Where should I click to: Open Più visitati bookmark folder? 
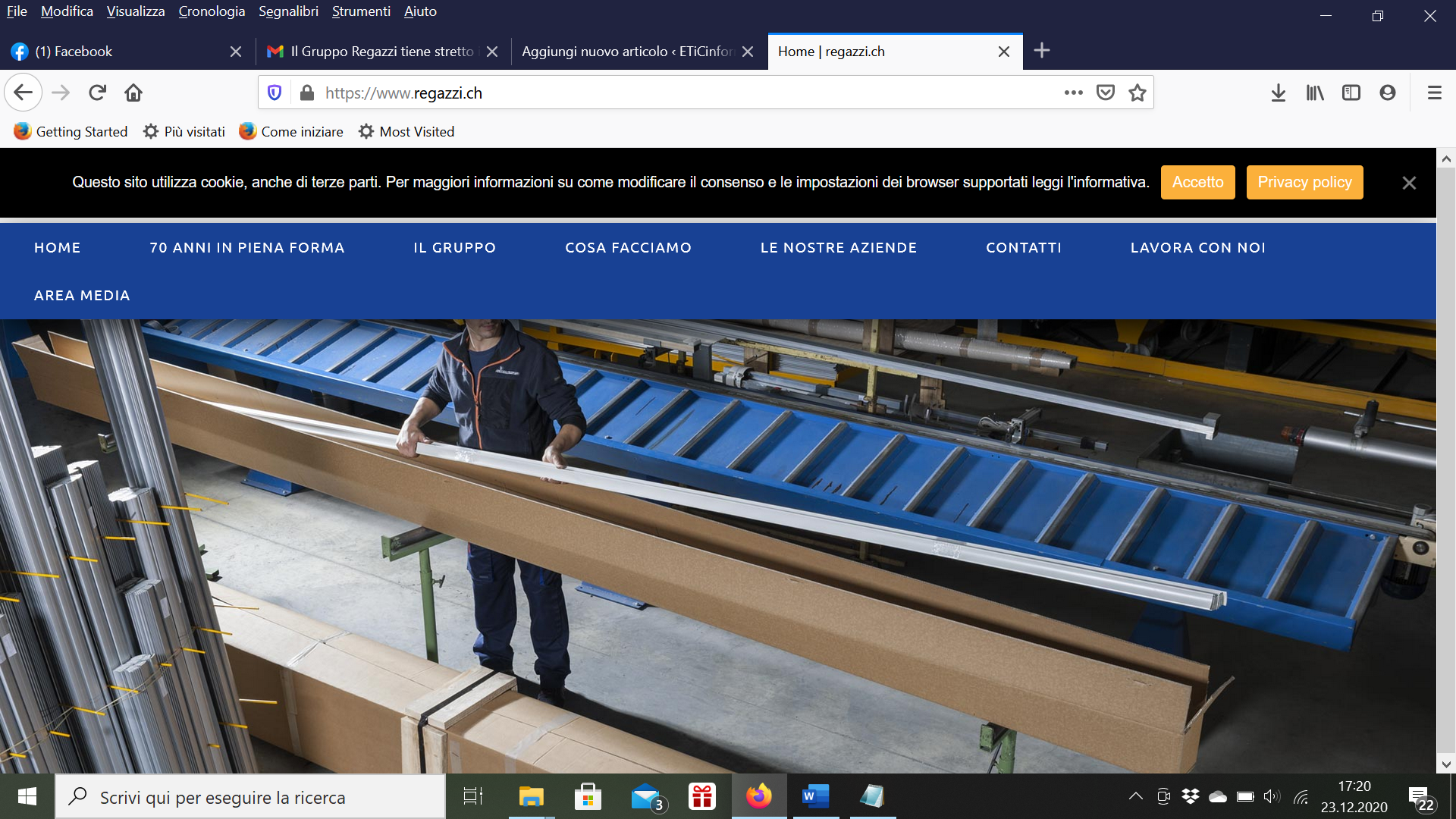click(x=184, y=131)
